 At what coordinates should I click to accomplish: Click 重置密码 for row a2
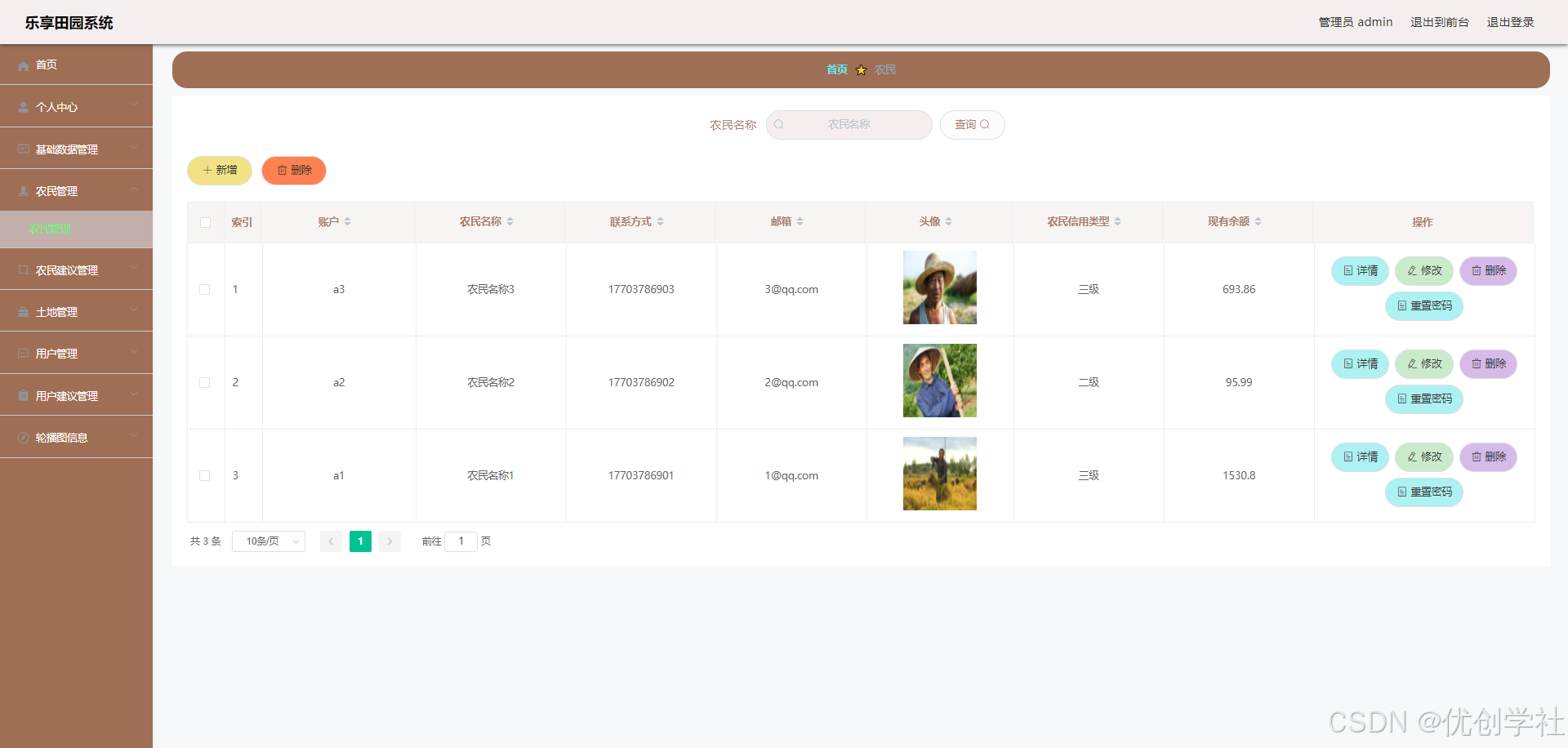tap(1424, 399)
